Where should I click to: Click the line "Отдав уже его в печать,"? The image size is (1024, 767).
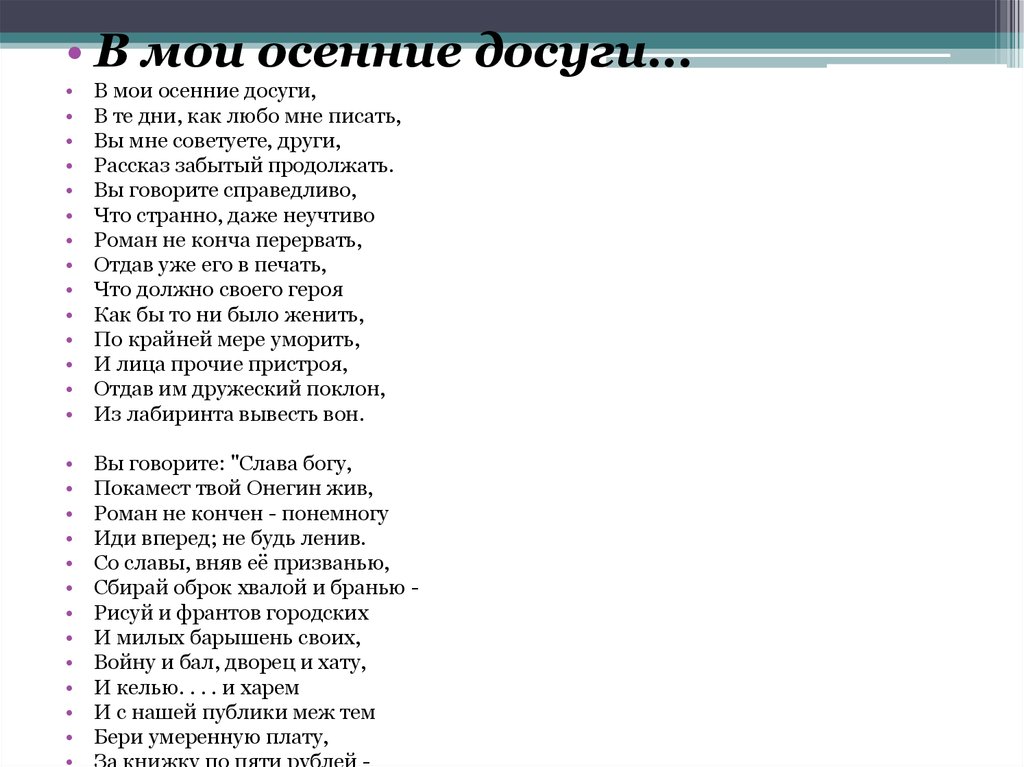210,265
